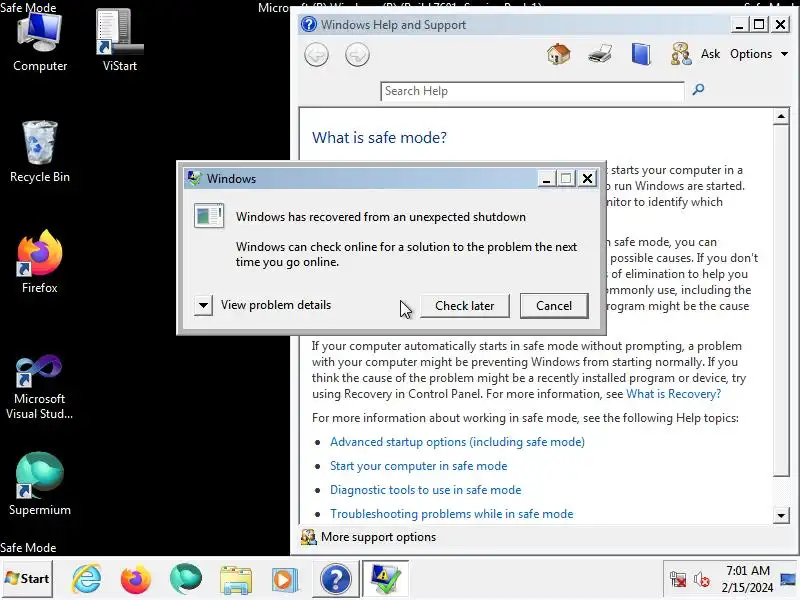The image size is (800, 600).
Task: Open Start your computer in safe mode link
Action: [418, 466]
